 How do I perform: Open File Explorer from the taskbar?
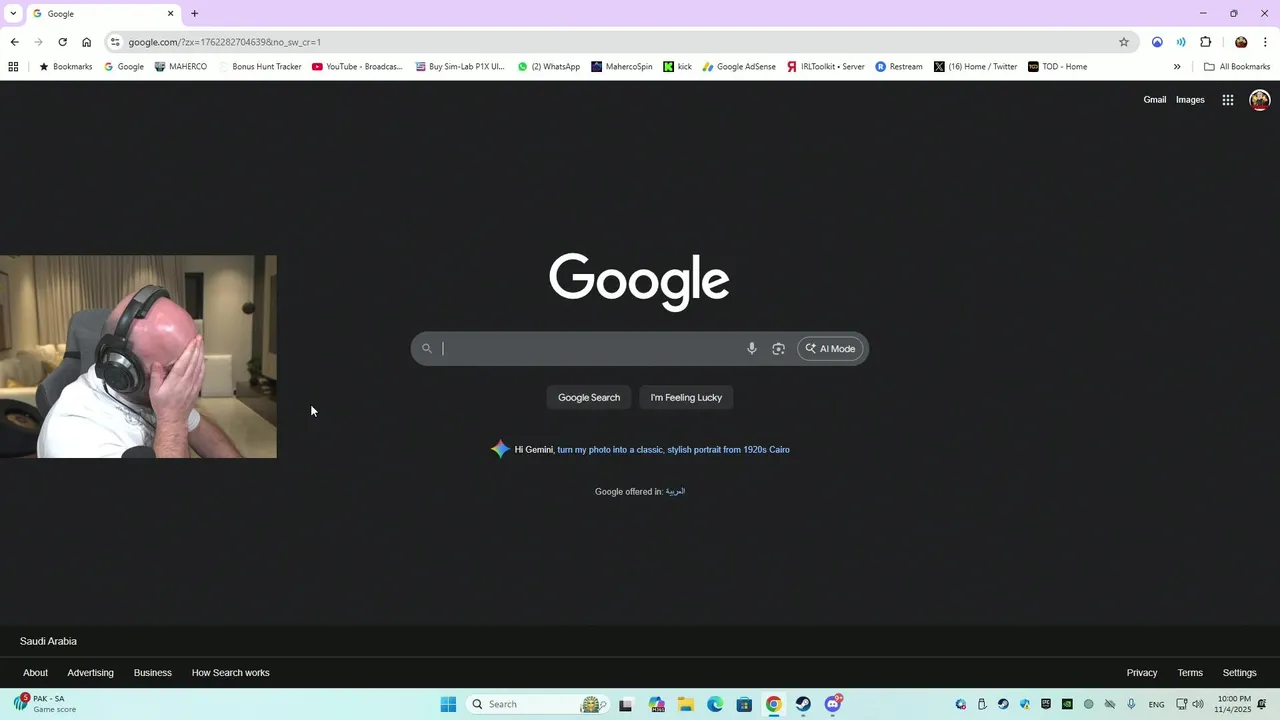coord(686,705)
